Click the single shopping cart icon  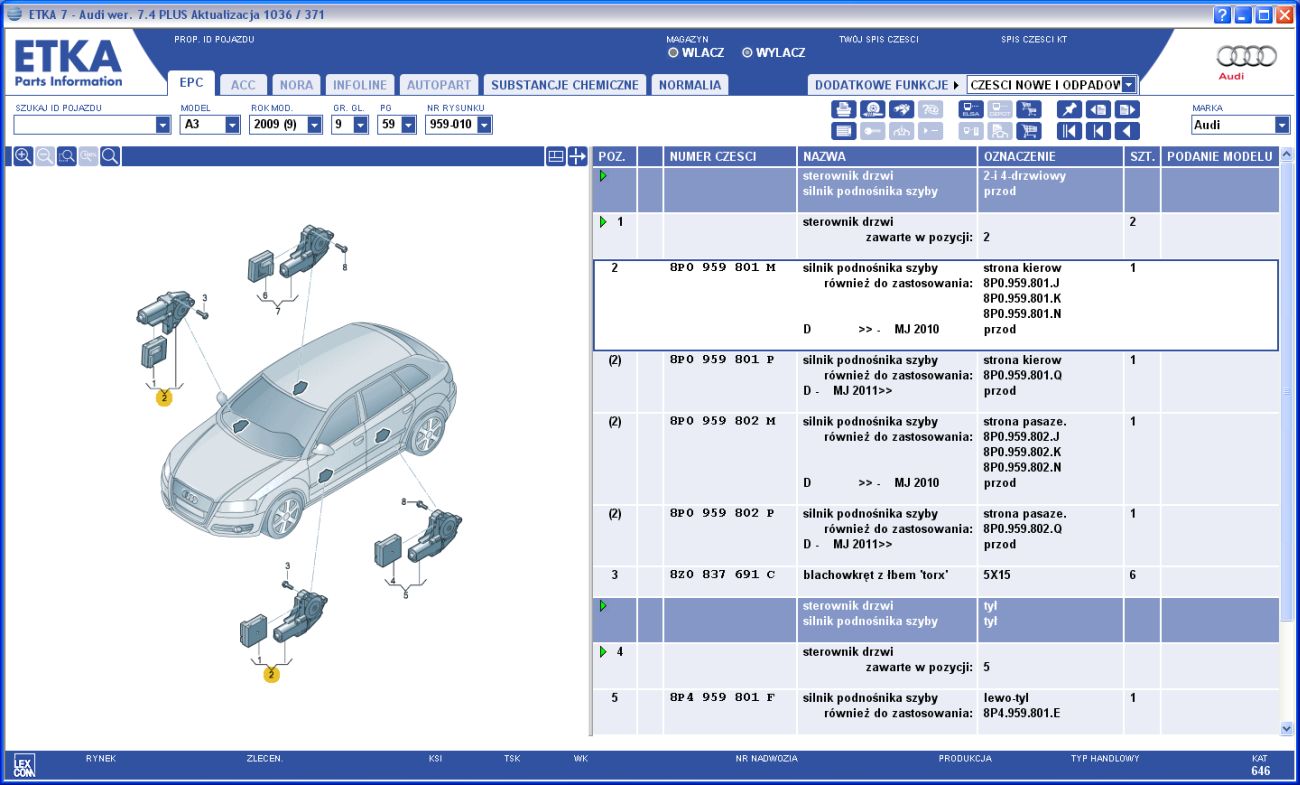point(1028,131)
